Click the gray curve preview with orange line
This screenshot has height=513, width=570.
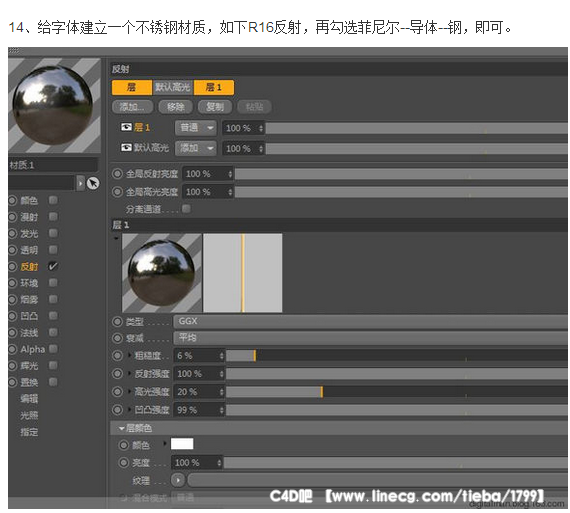point(243,273)
